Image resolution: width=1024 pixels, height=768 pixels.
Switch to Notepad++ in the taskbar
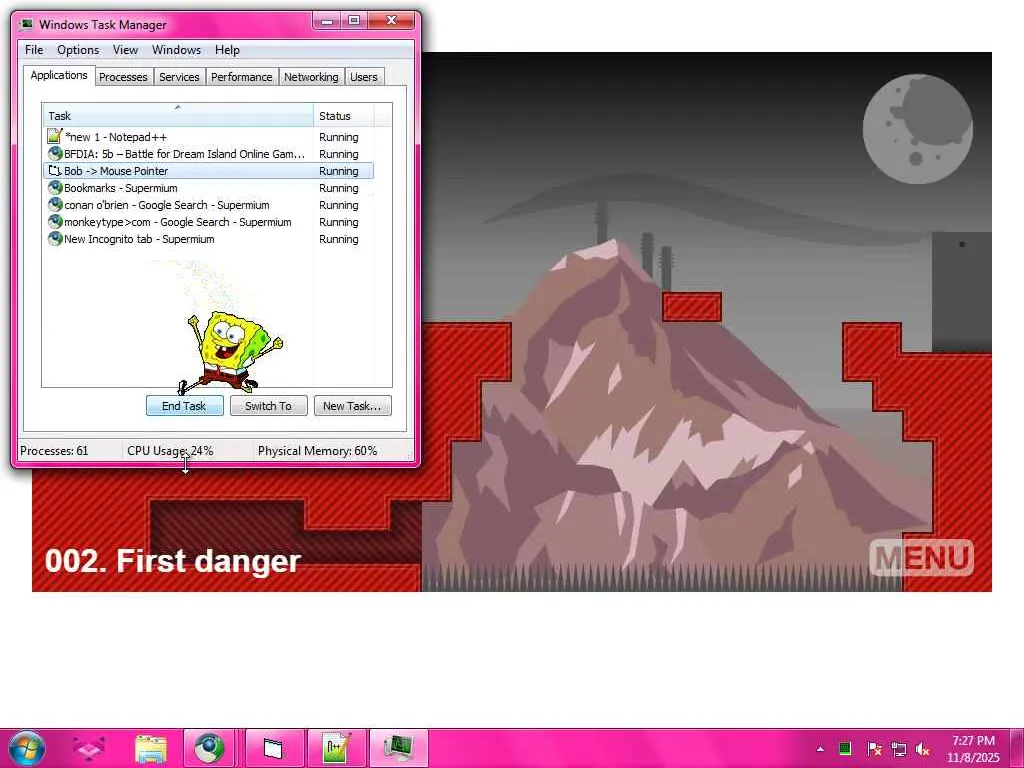pyautogui.click(x=336, y=748)
